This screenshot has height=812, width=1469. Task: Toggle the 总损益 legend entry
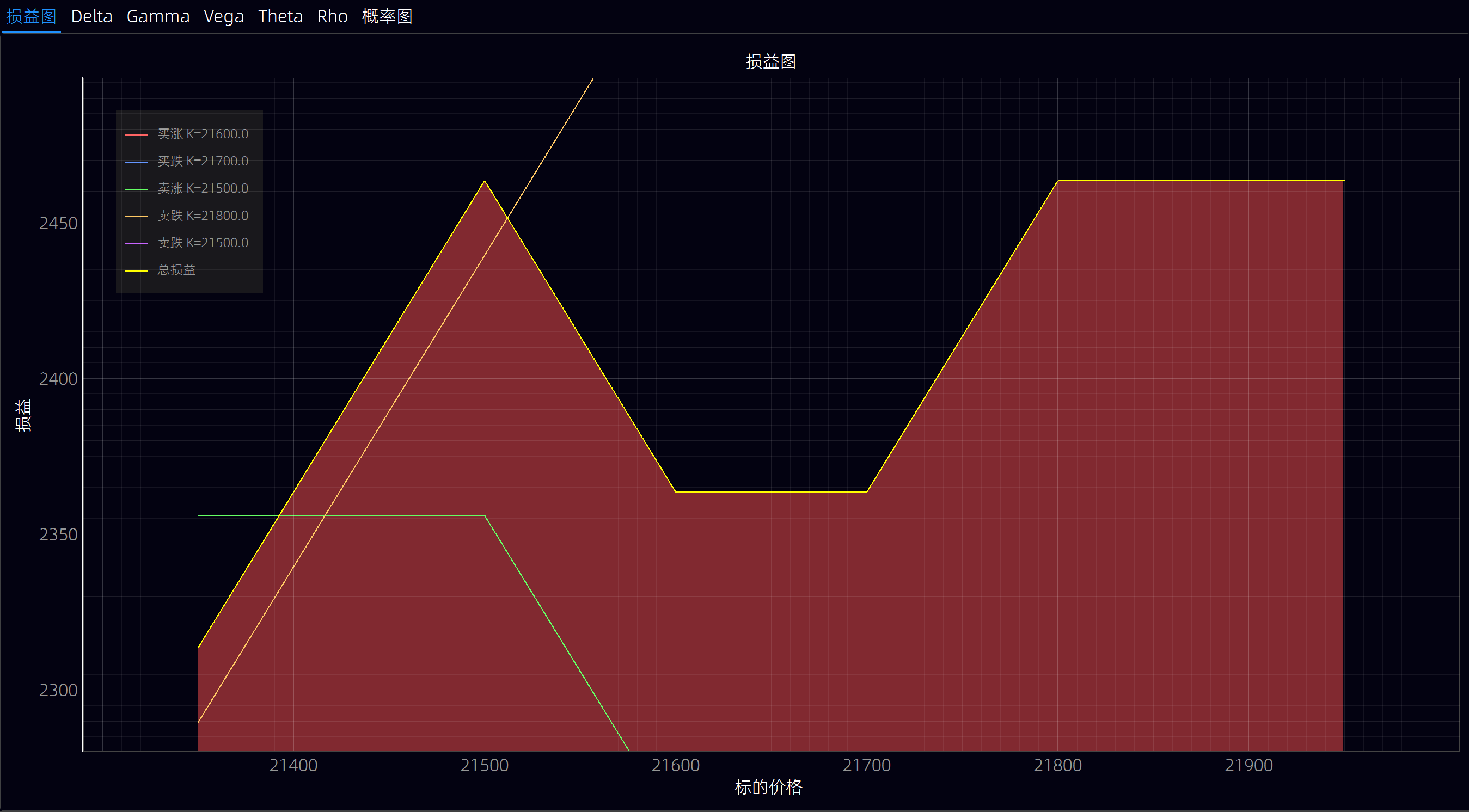176,270
